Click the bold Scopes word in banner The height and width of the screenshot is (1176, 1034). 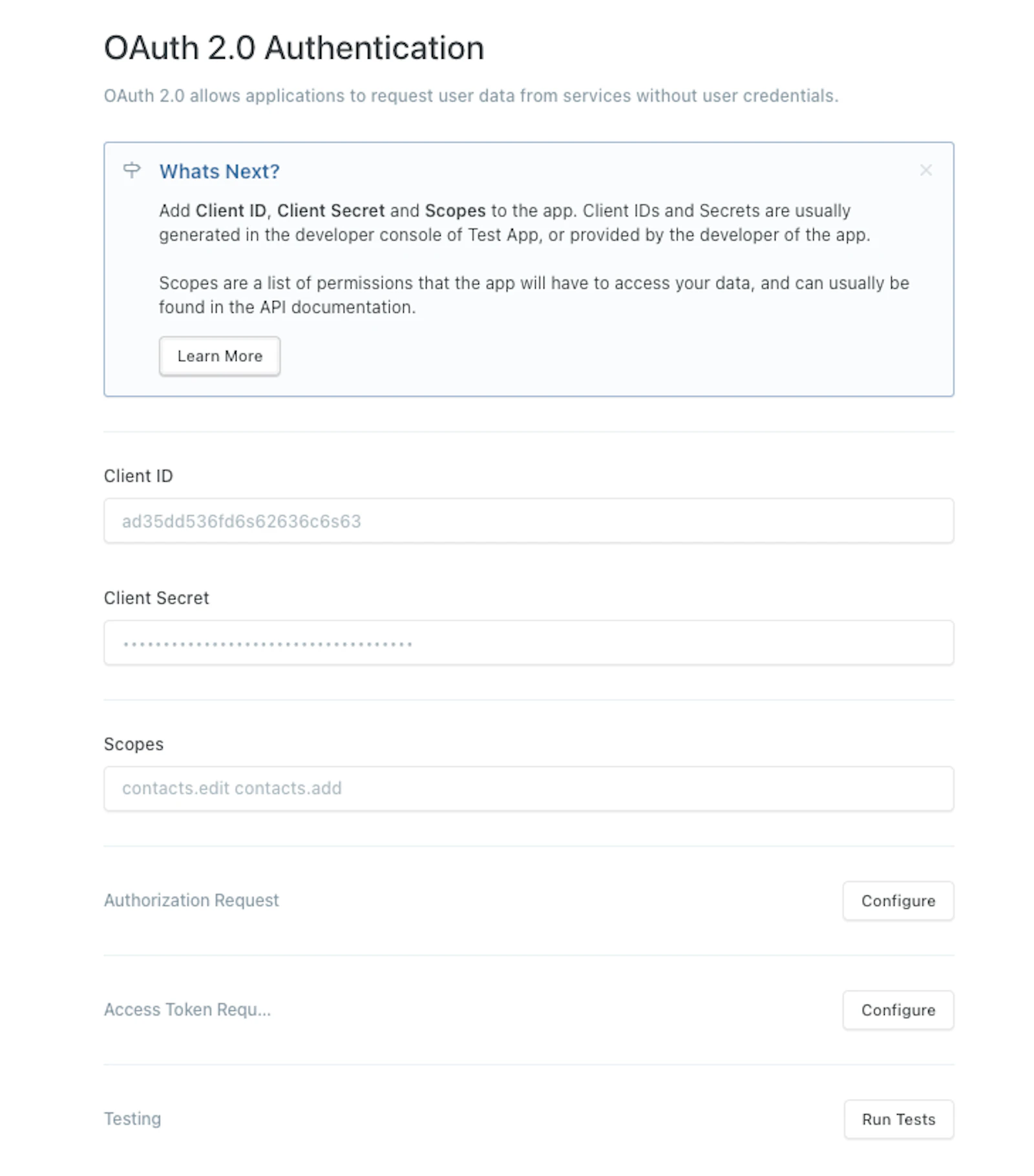point(455,211)
